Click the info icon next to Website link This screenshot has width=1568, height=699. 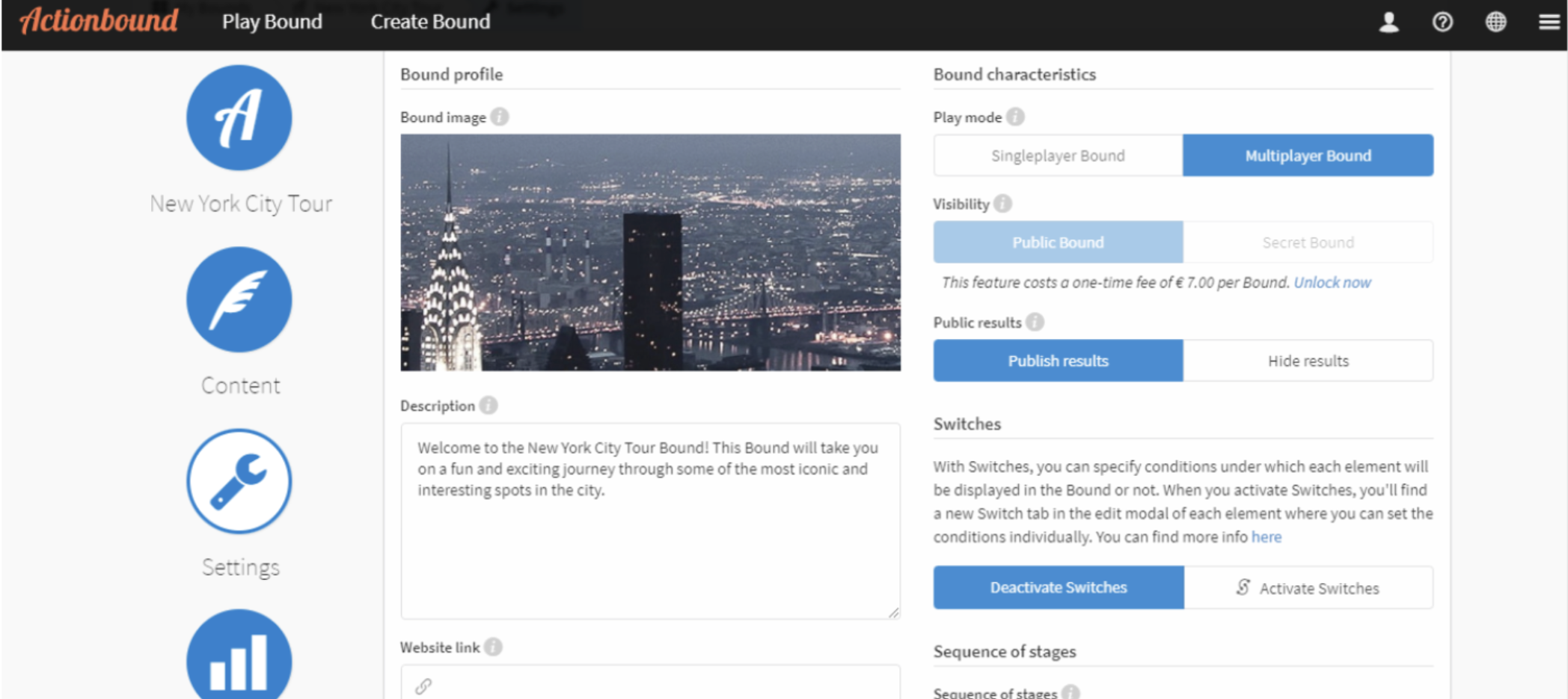point(493,647)
